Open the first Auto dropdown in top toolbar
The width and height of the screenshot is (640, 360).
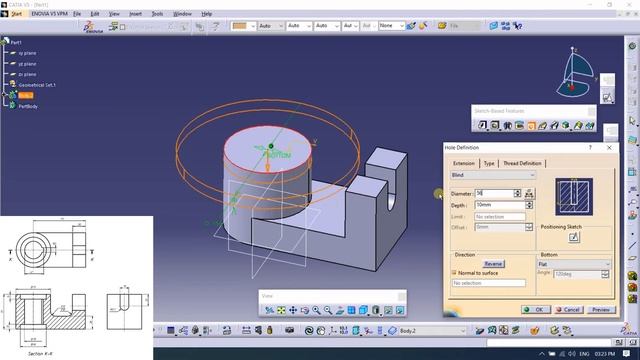(x=271, y=26)
